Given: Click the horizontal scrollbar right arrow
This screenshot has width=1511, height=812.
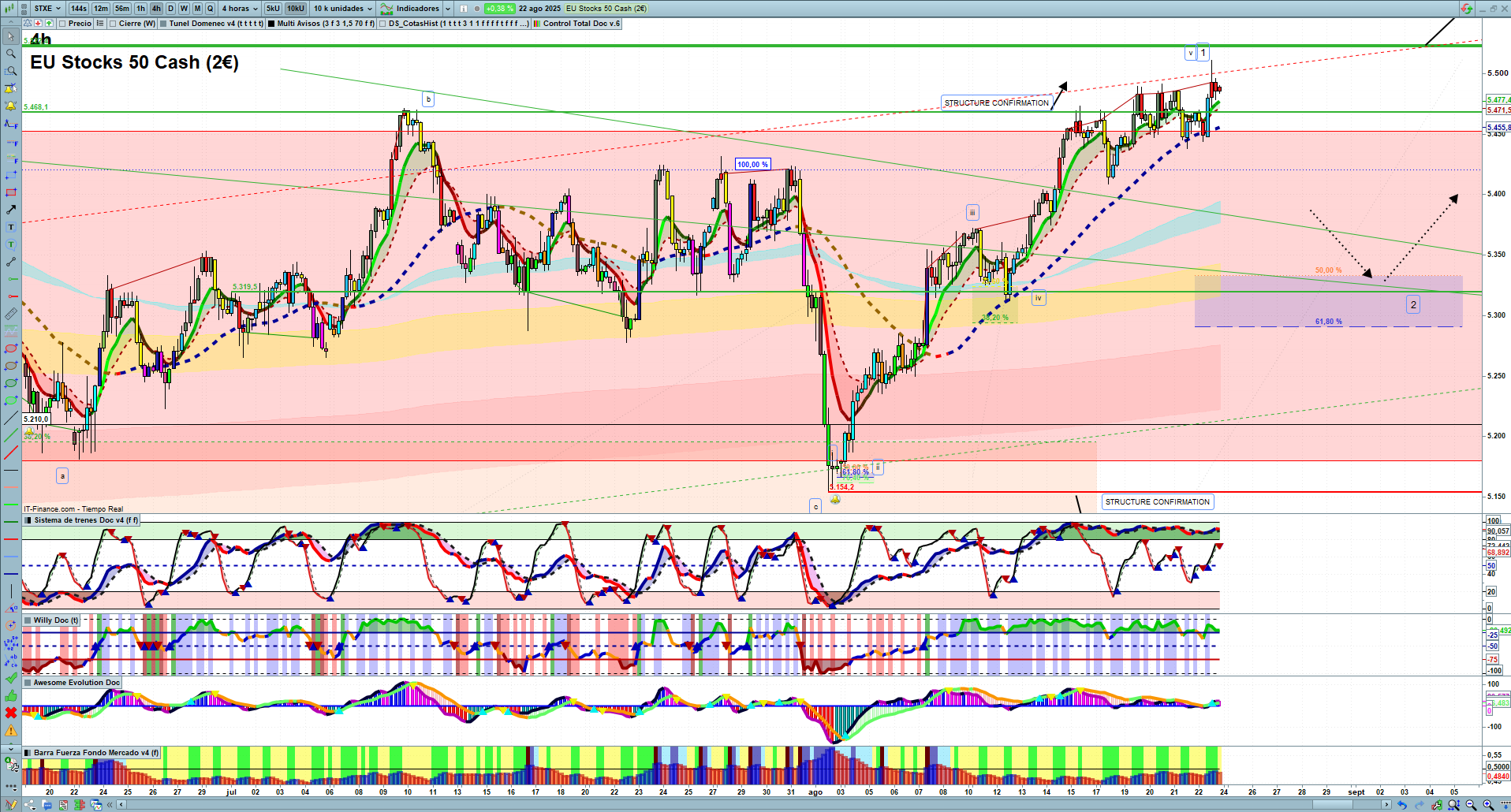Looking at the screenshot, I should click(1388, 805).
